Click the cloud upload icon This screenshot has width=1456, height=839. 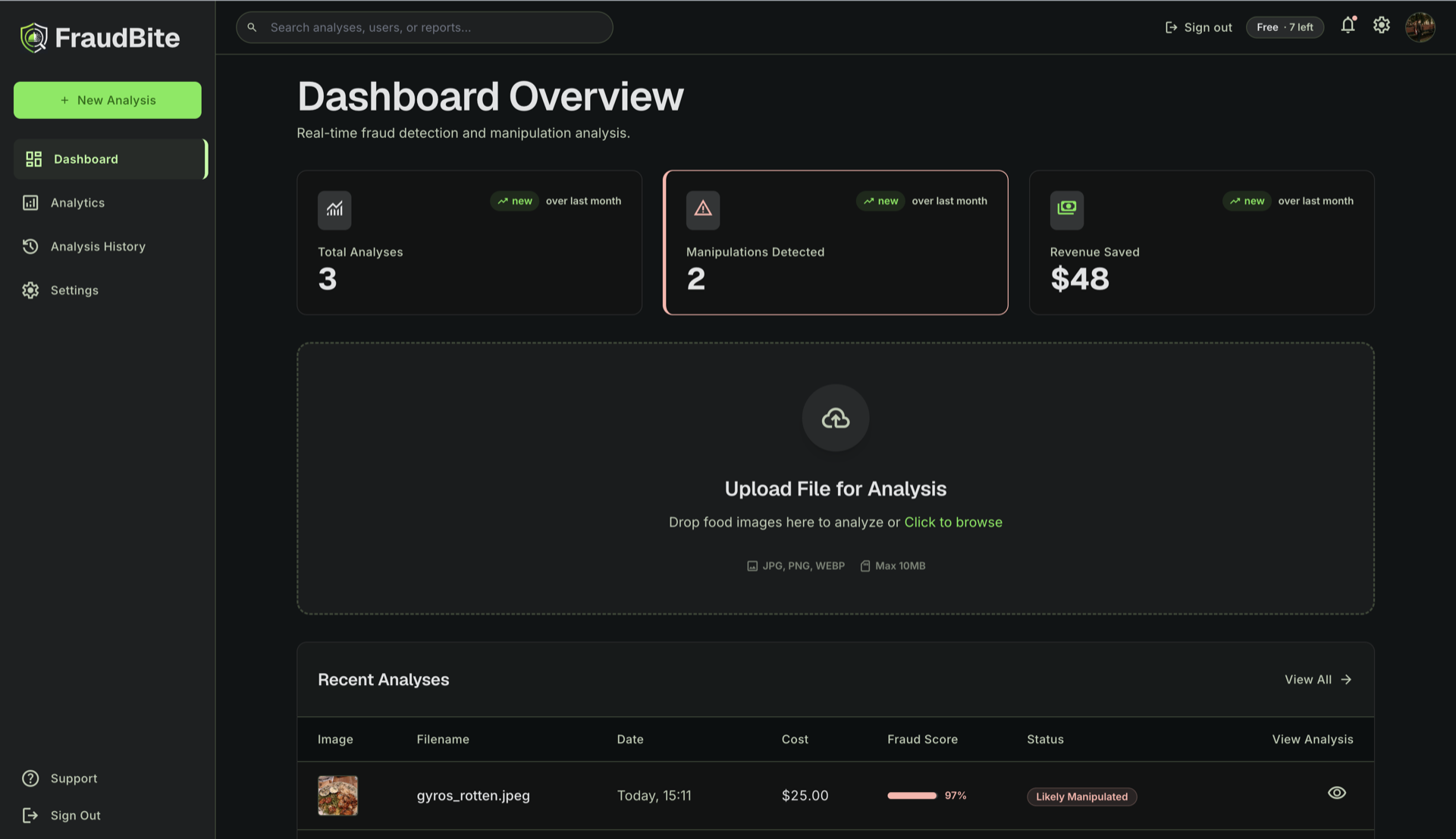[x=836, y=418]
